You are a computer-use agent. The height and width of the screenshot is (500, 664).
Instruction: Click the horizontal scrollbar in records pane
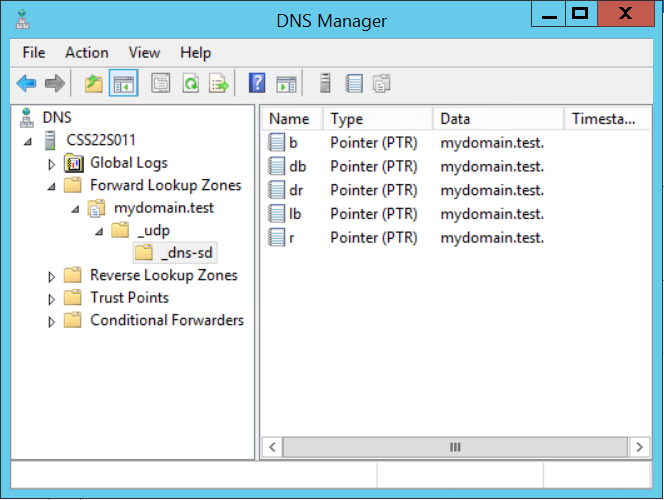(x=454, y=447)
